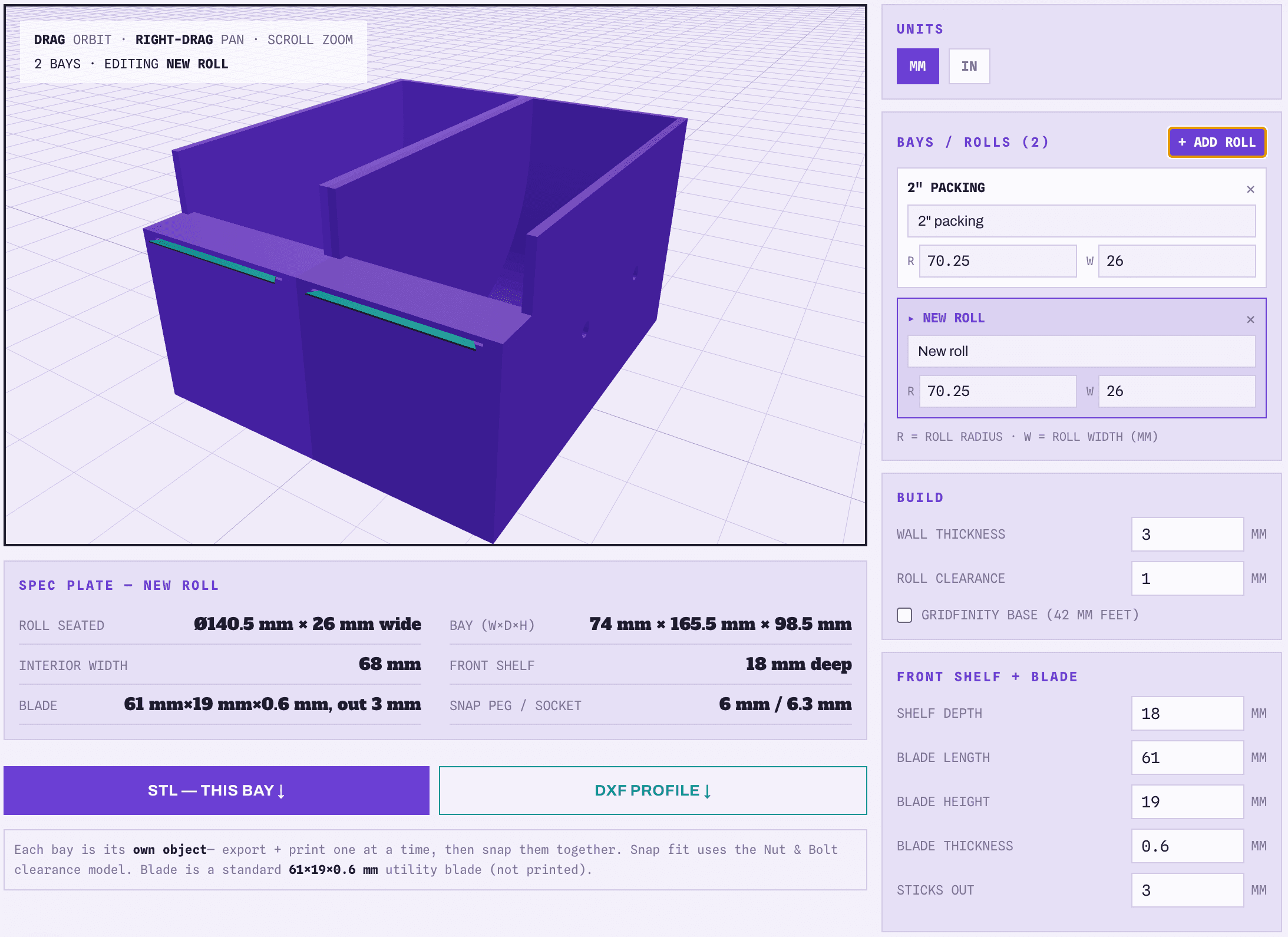Click the 18 mm deep front shelf value

point(799,664)
